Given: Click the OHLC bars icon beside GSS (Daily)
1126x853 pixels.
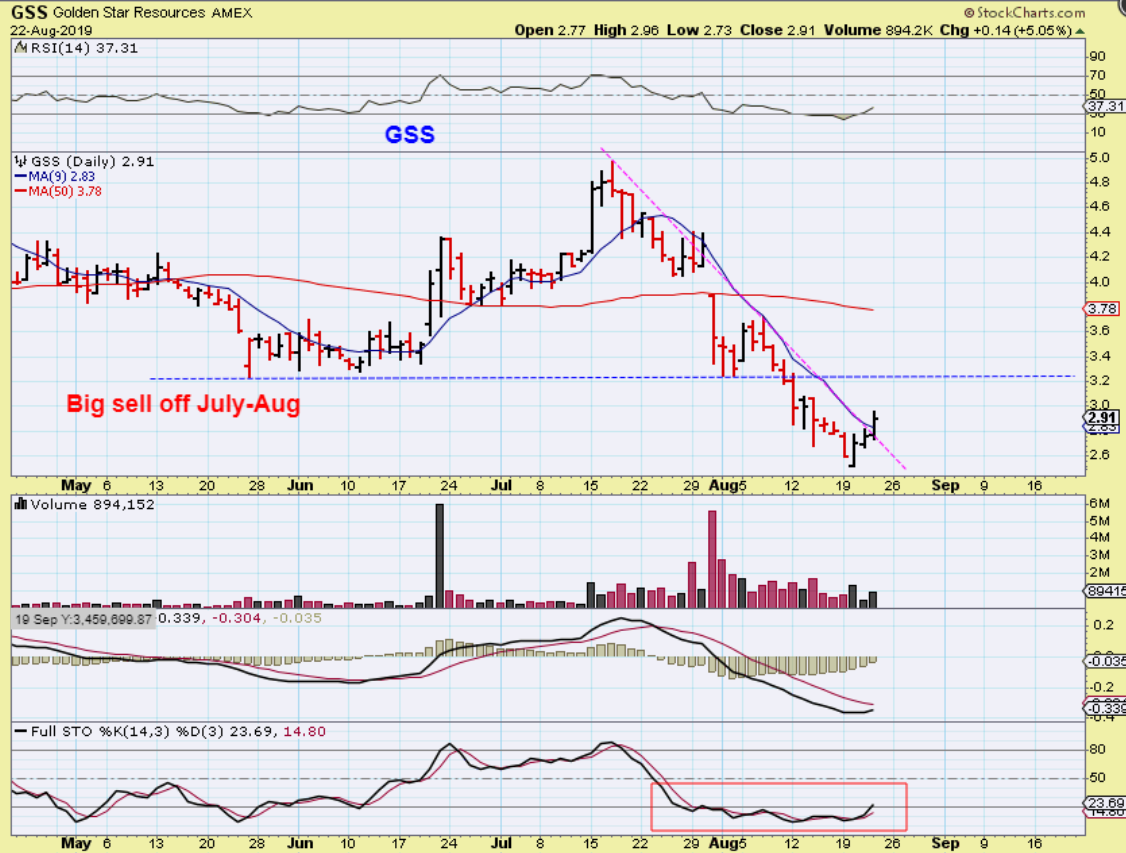Looking at the screenshot, I should point(21,162).
